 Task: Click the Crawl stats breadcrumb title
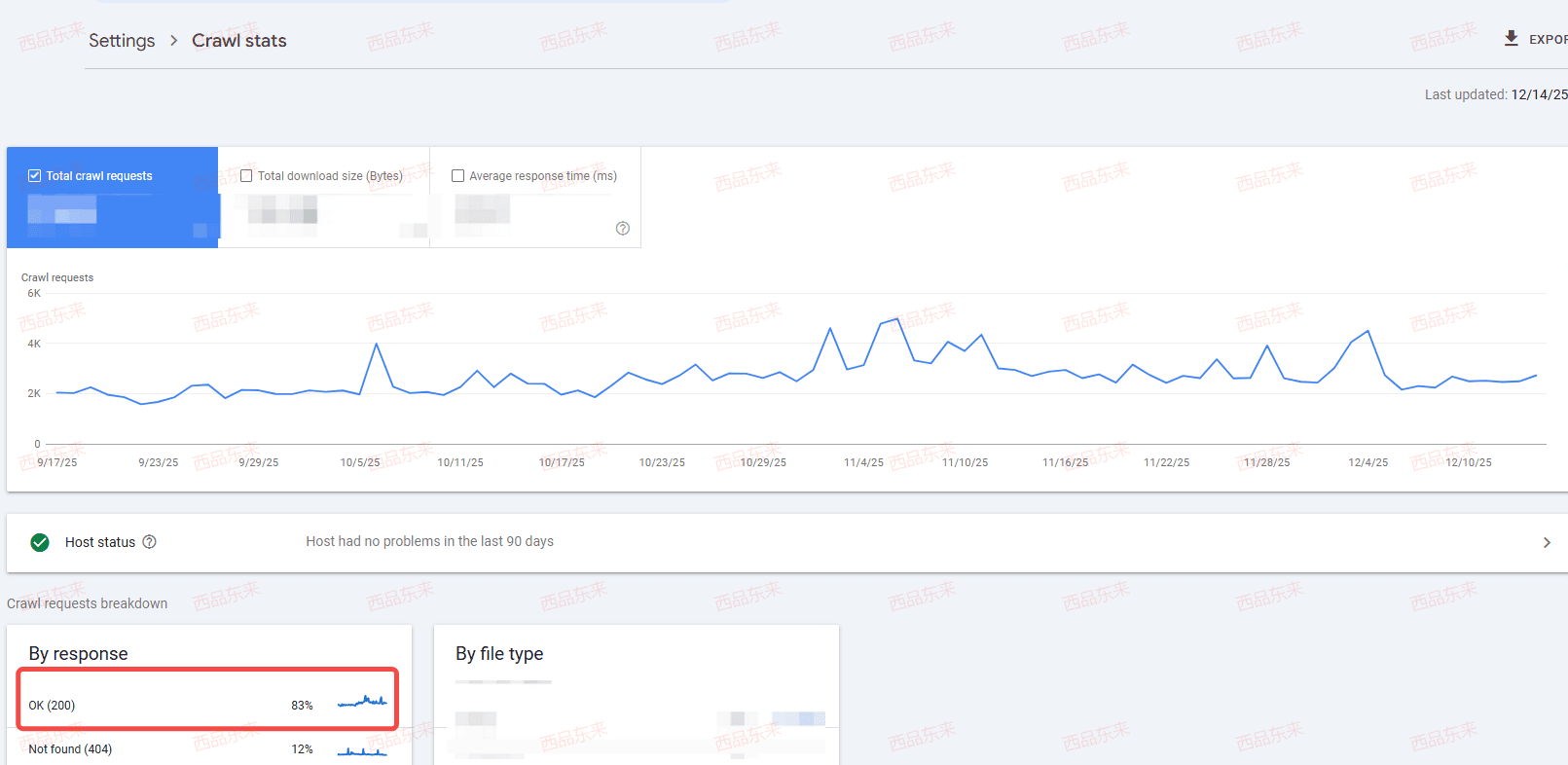(239, 41)
